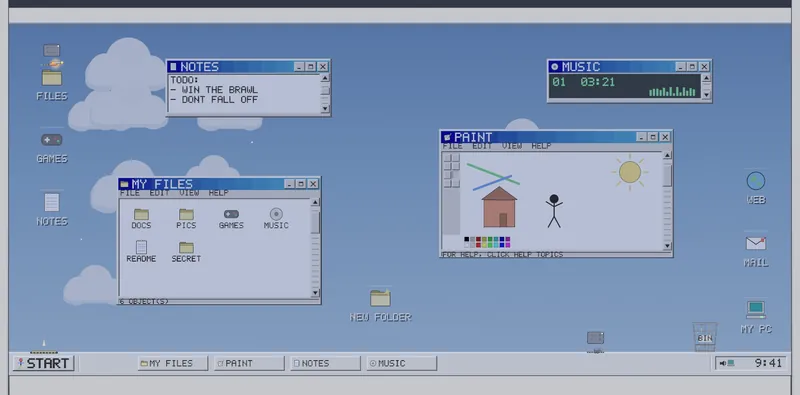This screenshot has width=800, height=395.
Task: Click the START button
Action: tap(43, 363)
